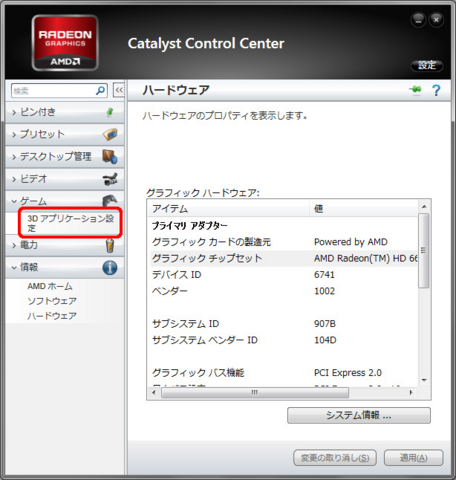Open help with the blue question mark
Image resolution: width=456 pixels, height=480 pixels.
[x=436, y=90]
